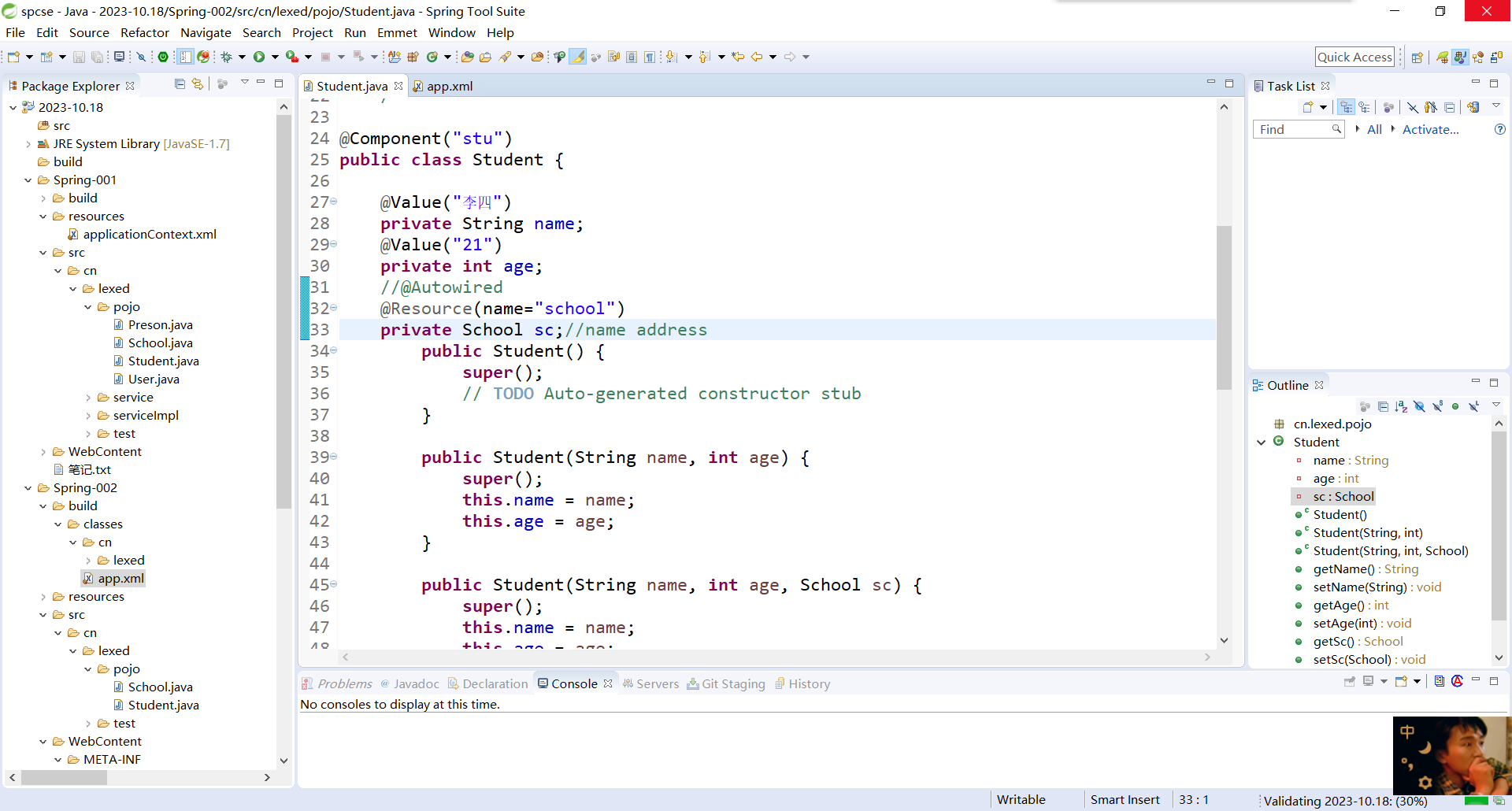
Task: Toggle Categorized view in Task List
Action: click(1347, 107)
